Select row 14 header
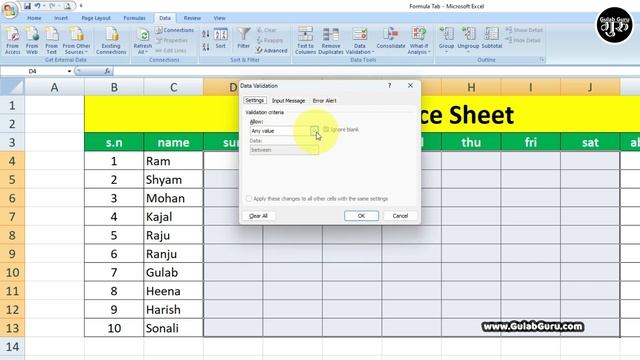The width and height of the screenshot is (640, 360). click(12, 347)
